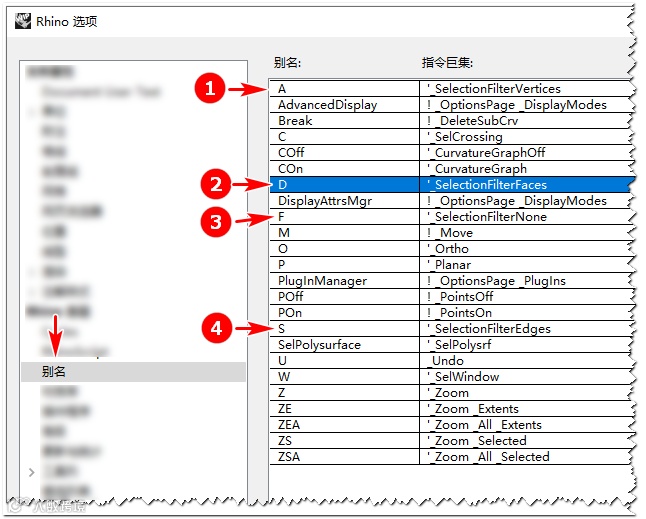Select alias cell 'COff'
Image resolution: width=646 pixels, height=519 pixels.
click(x=344, y=153)
